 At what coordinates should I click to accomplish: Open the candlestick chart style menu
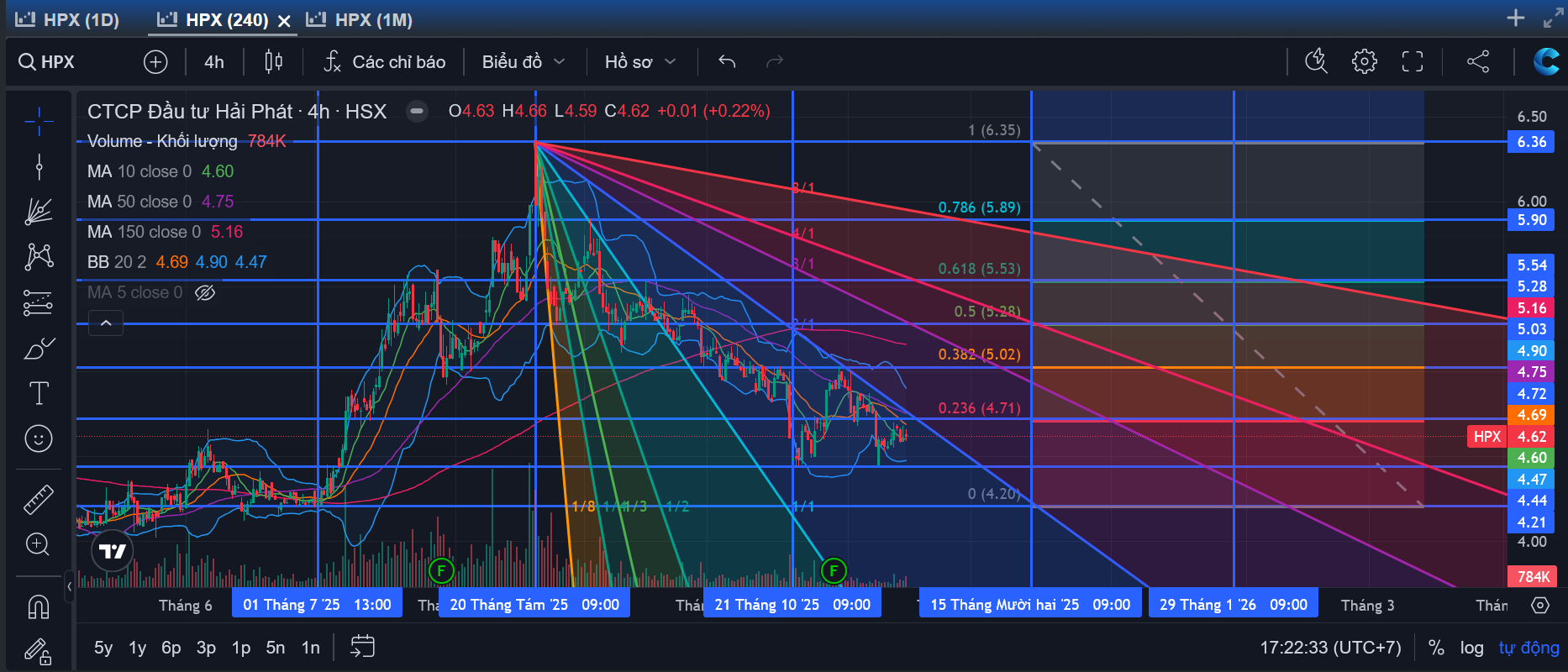point(273,61)
